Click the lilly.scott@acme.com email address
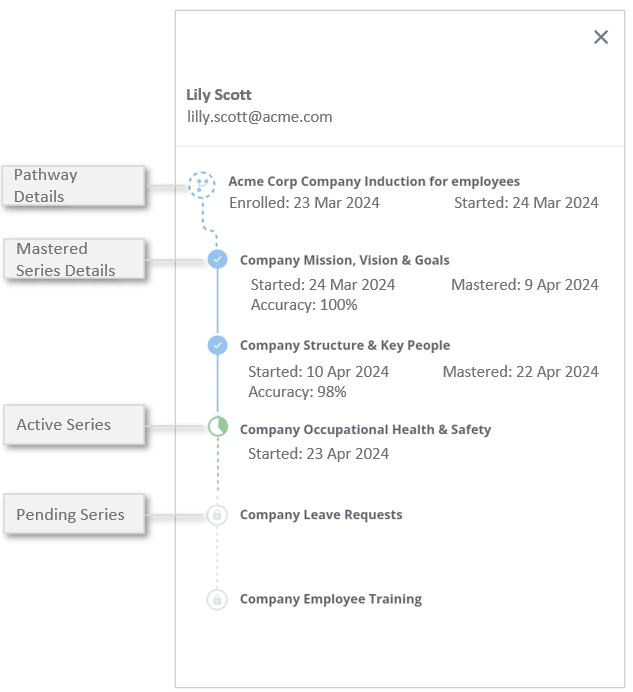Viewport: 633px width, 692px height. [260, 117]
